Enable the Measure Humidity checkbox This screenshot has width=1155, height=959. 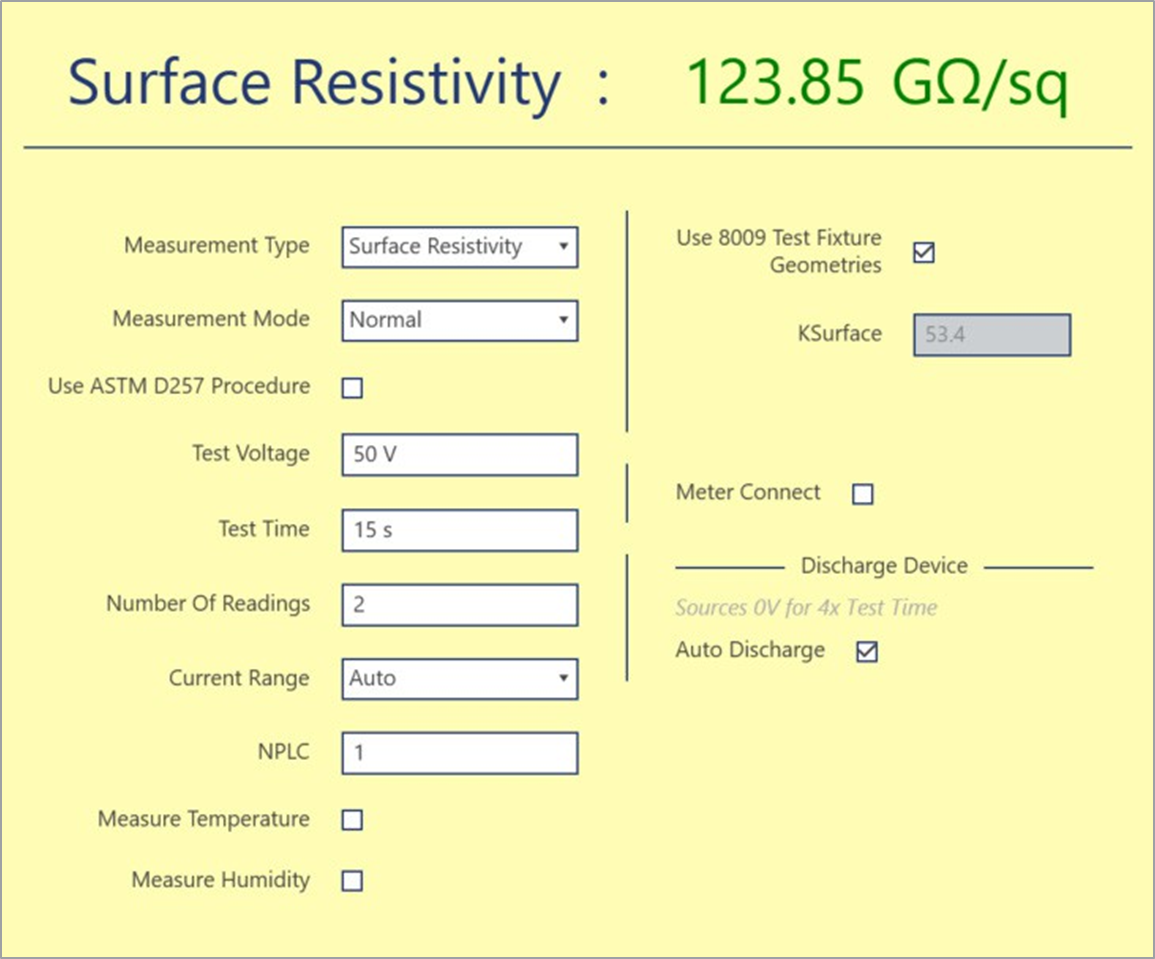pos(351,881)
